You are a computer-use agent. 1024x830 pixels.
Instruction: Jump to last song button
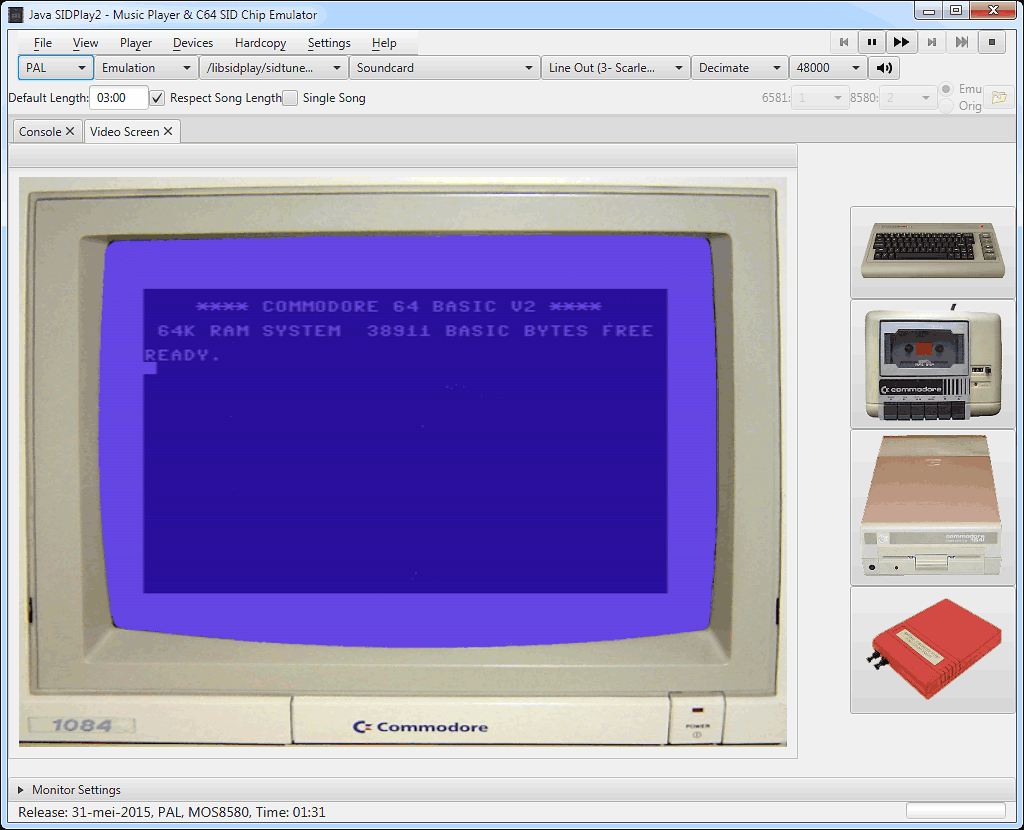[x=962, y=42]
